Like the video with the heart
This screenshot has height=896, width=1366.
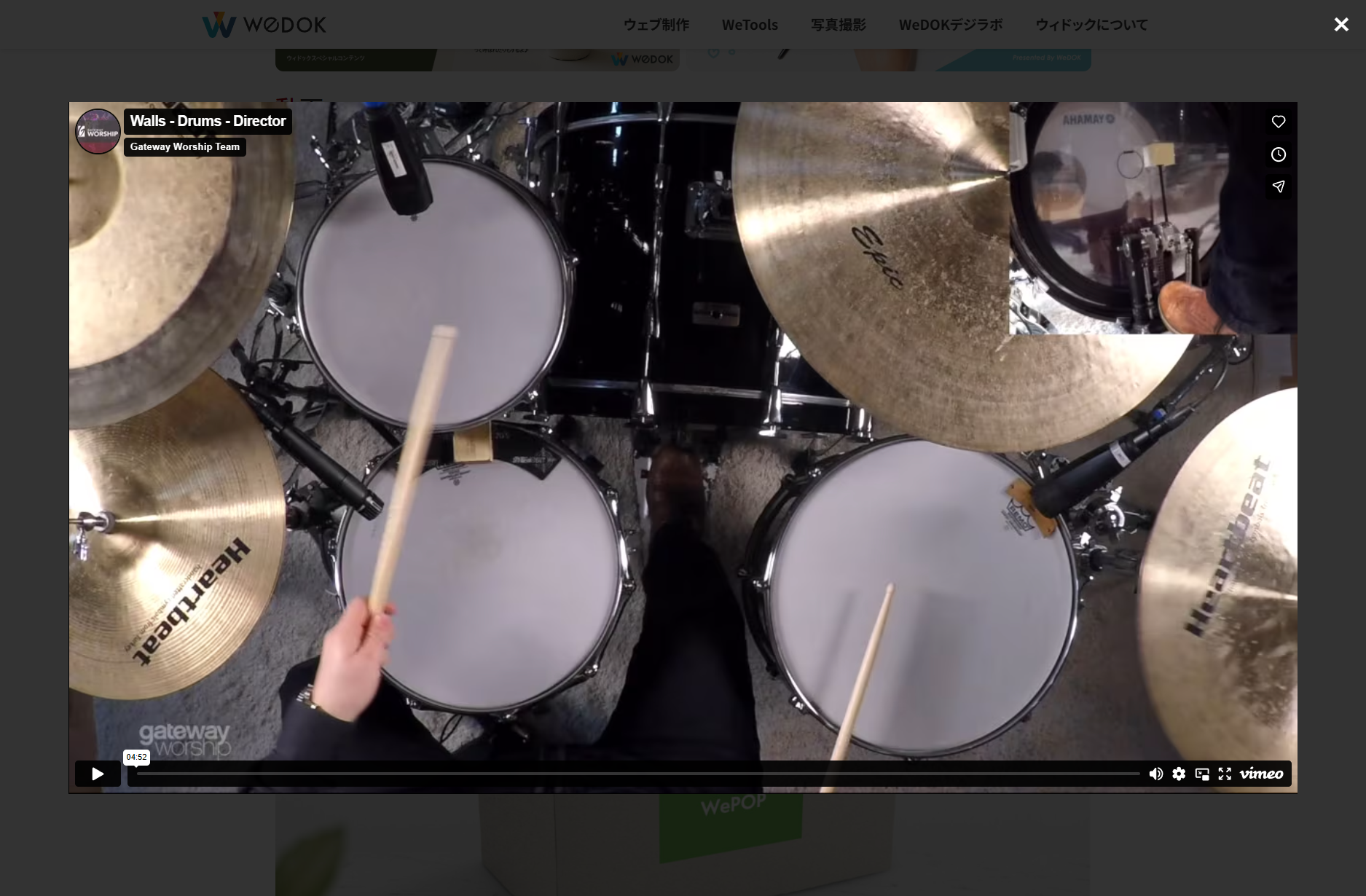click(x=1279, y=122)
